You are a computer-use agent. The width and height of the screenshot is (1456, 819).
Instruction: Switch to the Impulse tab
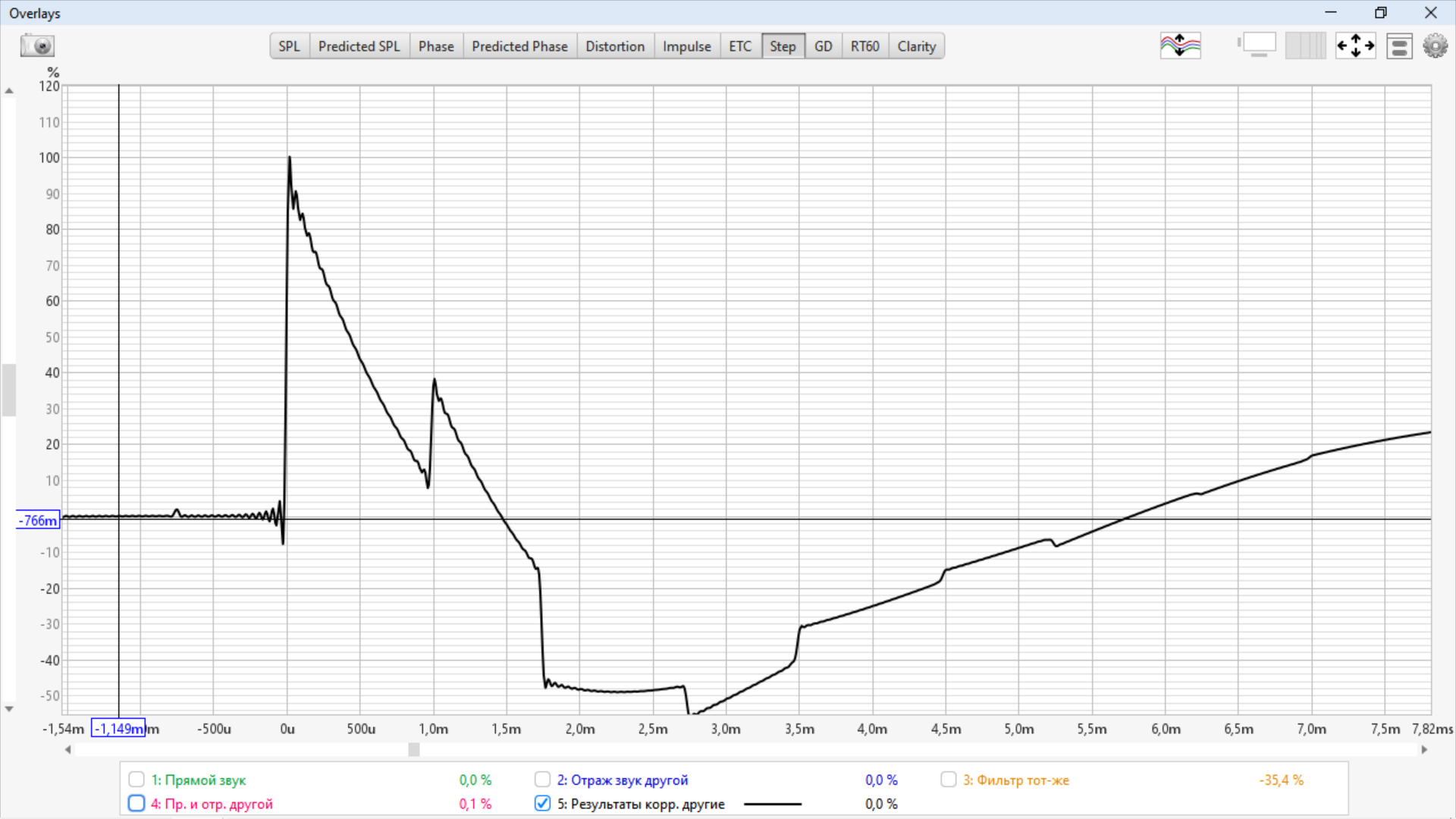pyautogui.click(x=686, y=46)
